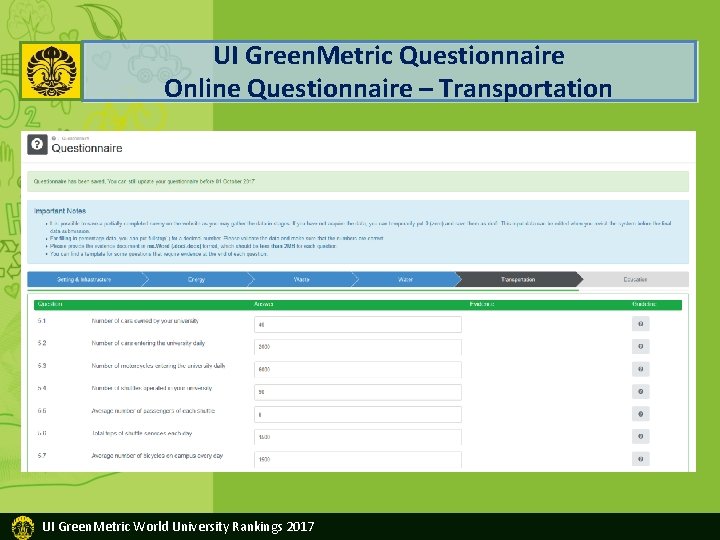Jump to the Education step tab
The height and width of the screenshot is (540, 720).
click(x=635, y=279)
